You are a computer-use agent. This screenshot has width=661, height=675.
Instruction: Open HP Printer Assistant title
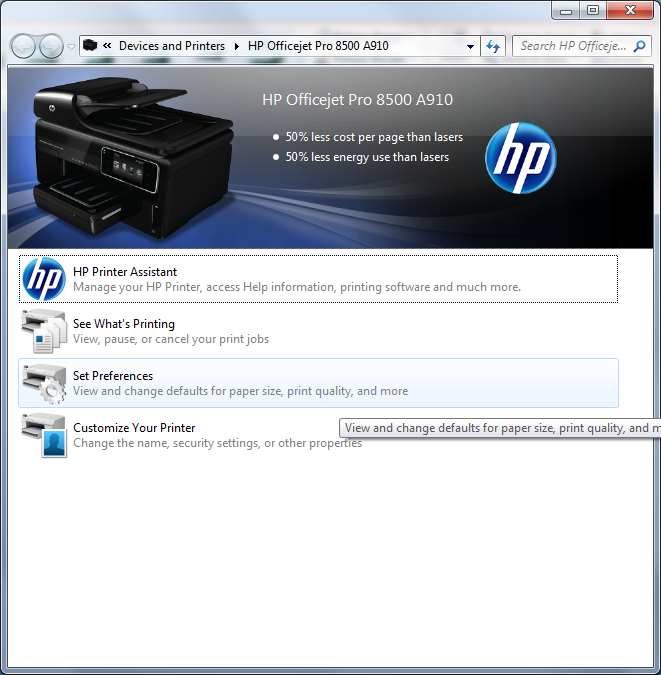(x=125, y=272)
